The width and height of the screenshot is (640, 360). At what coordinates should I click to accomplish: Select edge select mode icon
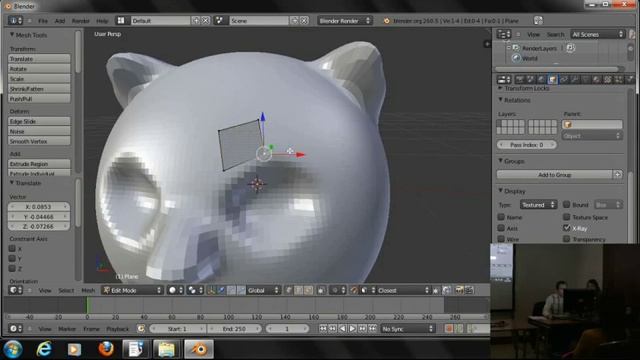pos(299,290)
